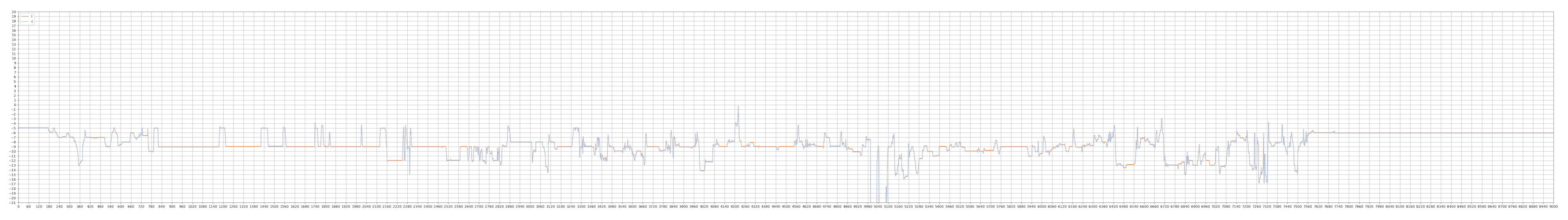Click x-axis tick label 1200
The image size is (1568, 220).
(x=223, y=207)
